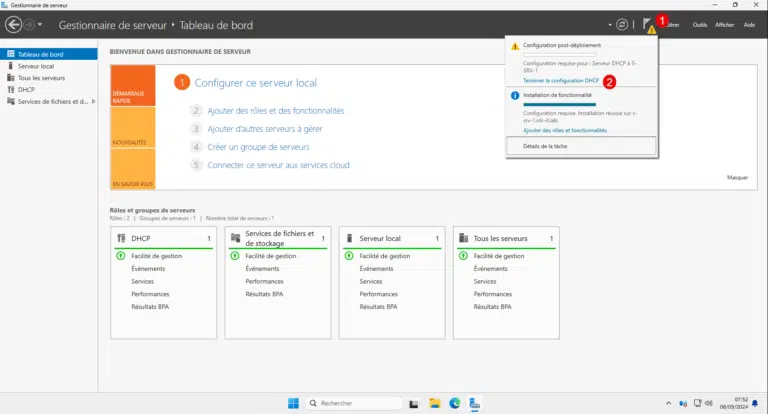Click green status icon in Tous les serveurs tile
This screenshot has width=768, height=414.
(463, 256)
